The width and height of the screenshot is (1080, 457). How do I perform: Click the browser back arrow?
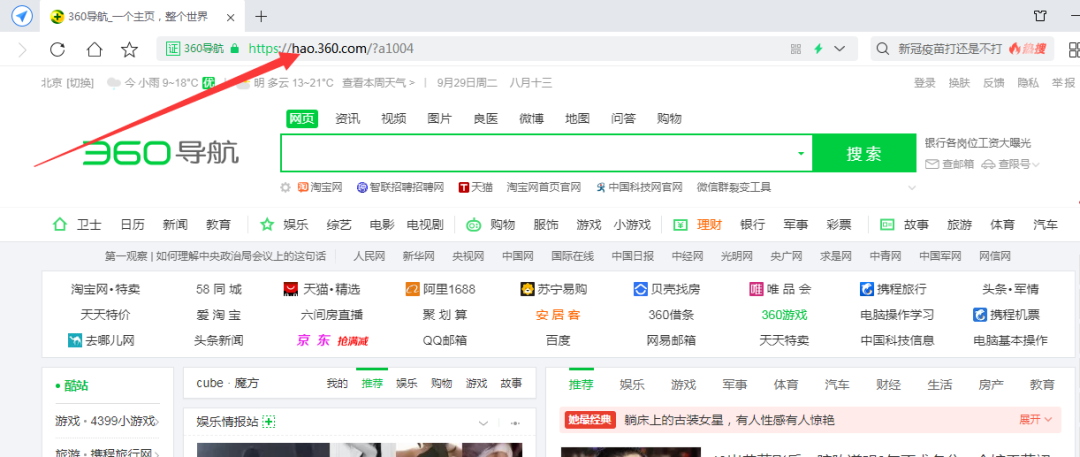click(22, 49)
